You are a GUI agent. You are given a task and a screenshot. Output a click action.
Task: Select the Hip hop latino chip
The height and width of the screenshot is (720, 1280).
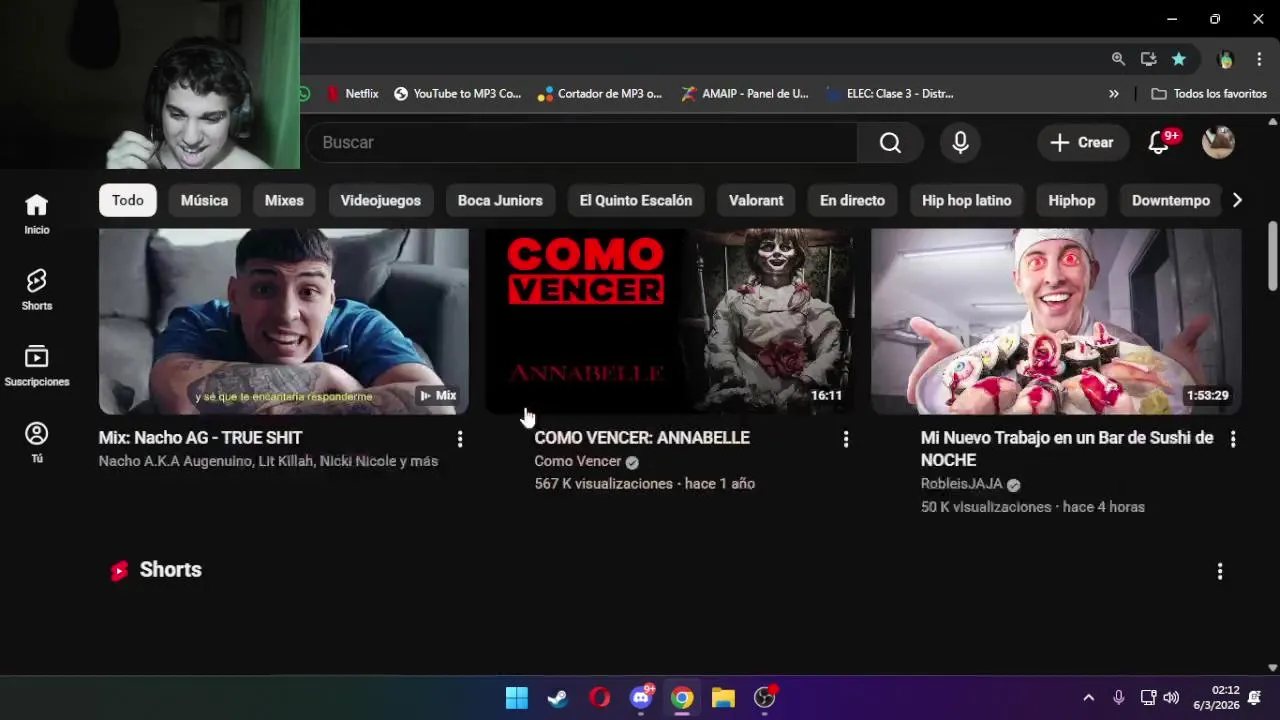(966, 200)
